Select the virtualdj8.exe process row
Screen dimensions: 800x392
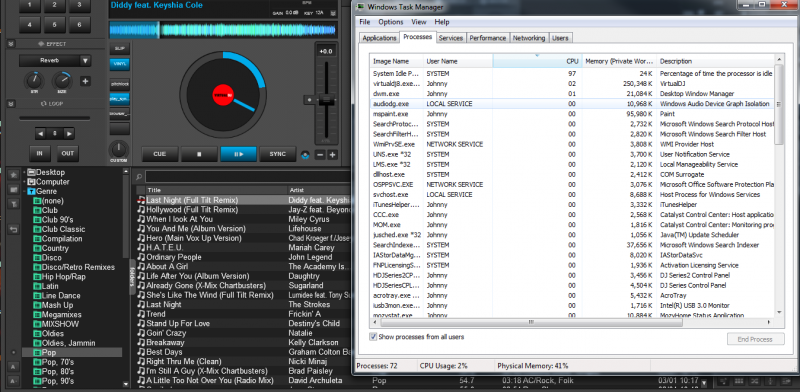click(x=571, y=83)
